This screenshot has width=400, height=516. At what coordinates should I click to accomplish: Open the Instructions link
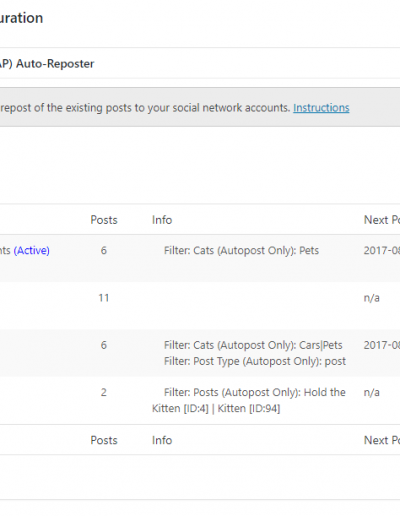(321, 108)
